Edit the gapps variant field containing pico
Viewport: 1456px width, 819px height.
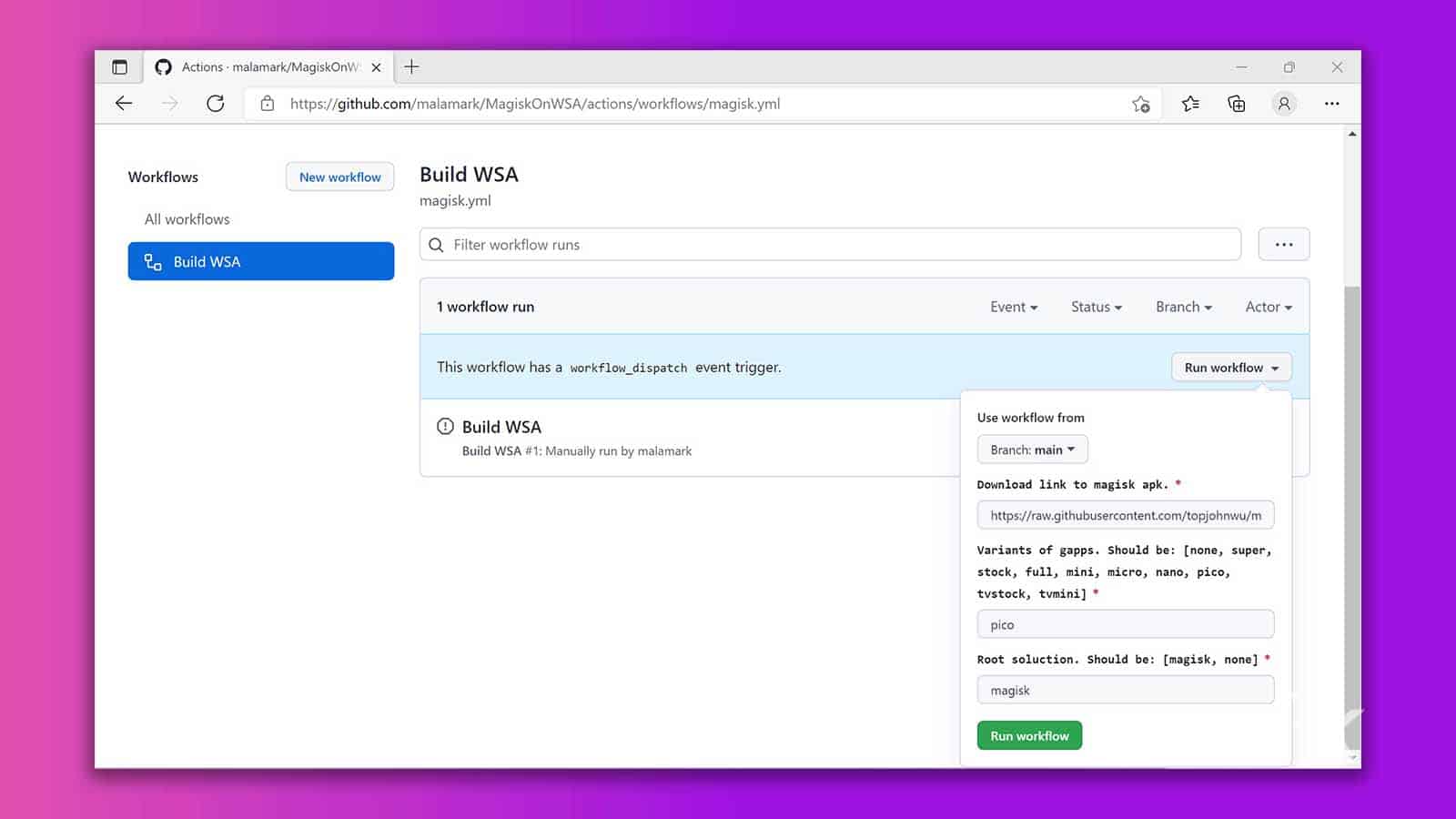click(x=1126, y=624)
